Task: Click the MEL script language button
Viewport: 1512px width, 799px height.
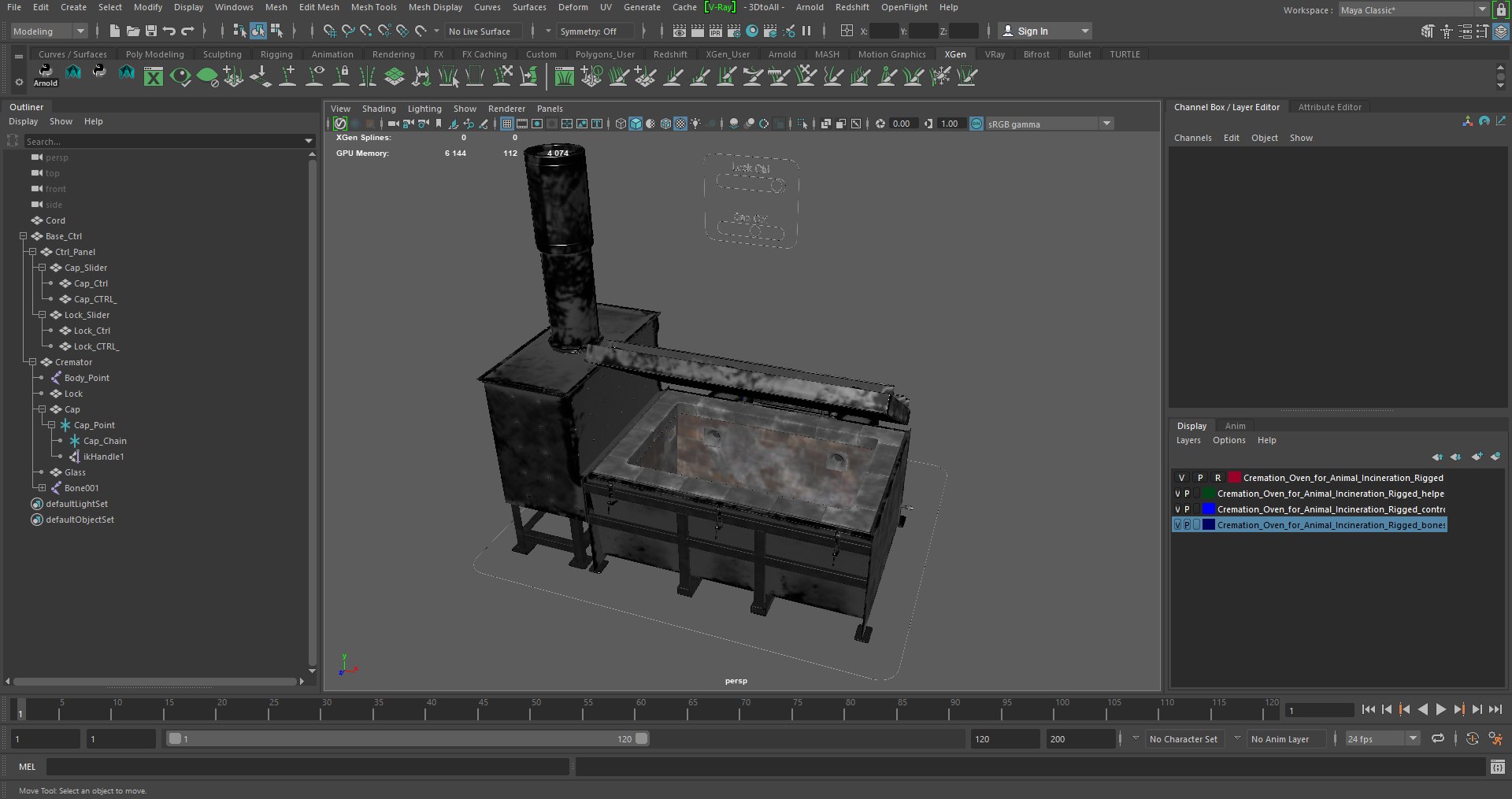Action: 27,767
